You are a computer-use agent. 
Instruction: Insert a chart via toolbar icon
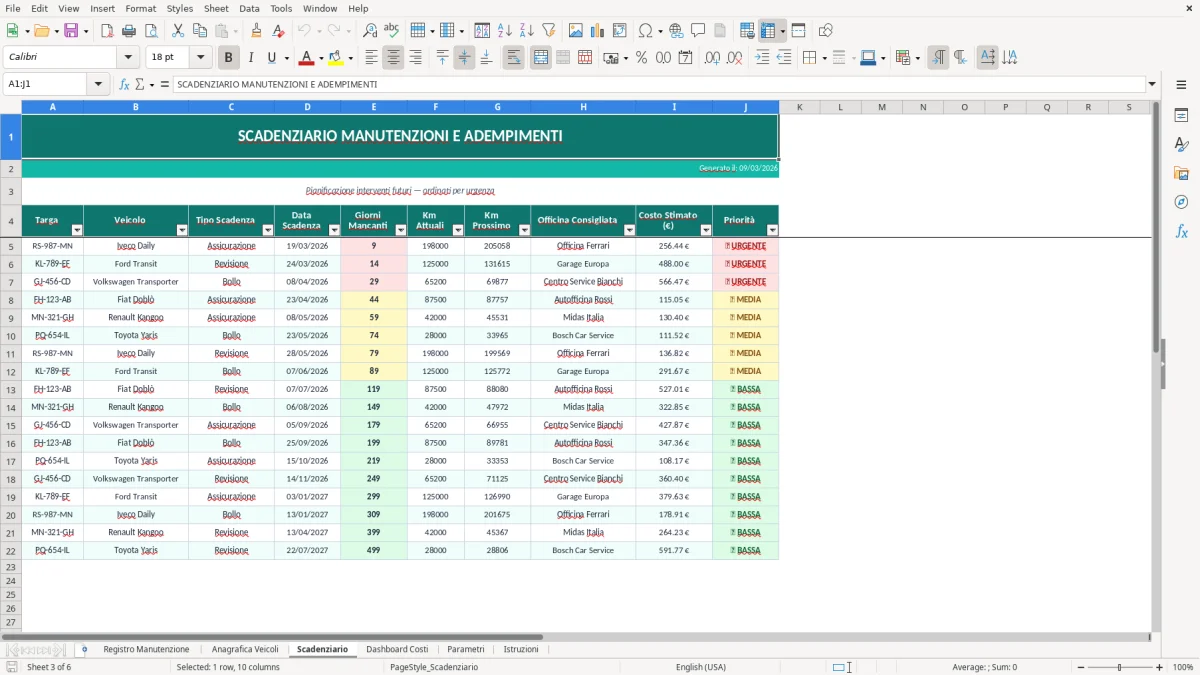click(598, 31)
